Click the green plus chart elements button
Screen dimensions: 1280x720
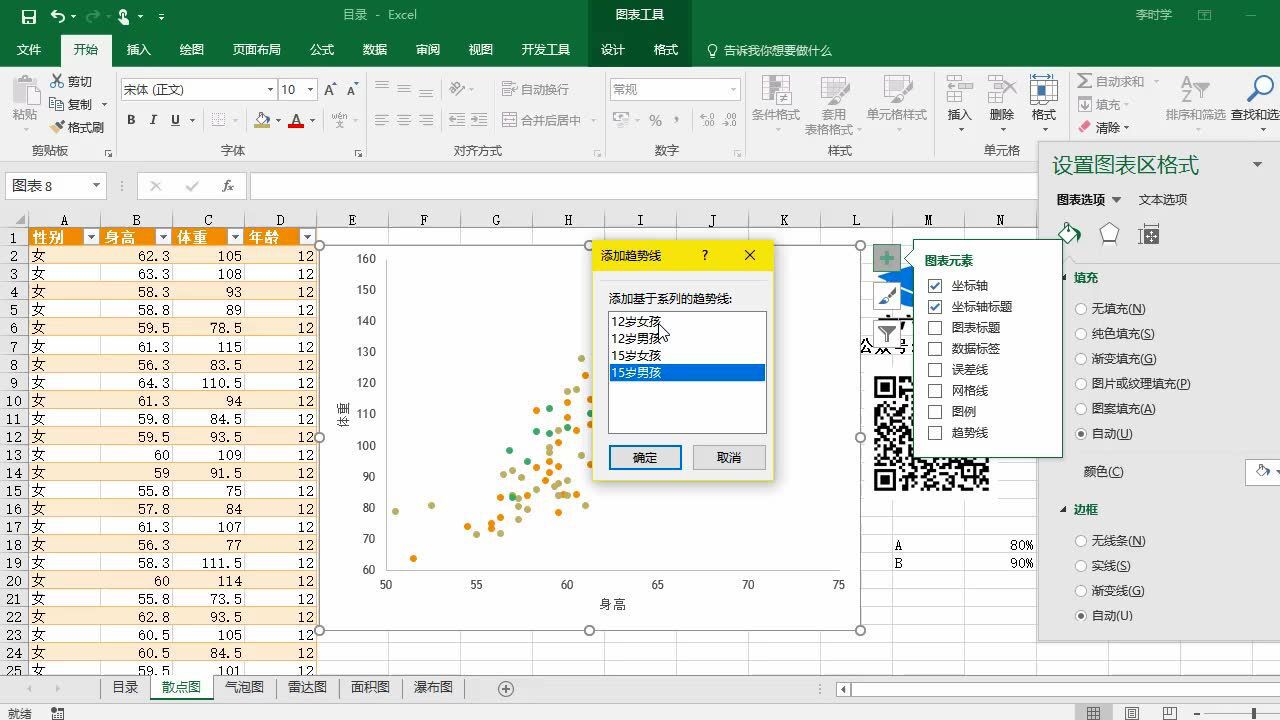pos(887,258)
